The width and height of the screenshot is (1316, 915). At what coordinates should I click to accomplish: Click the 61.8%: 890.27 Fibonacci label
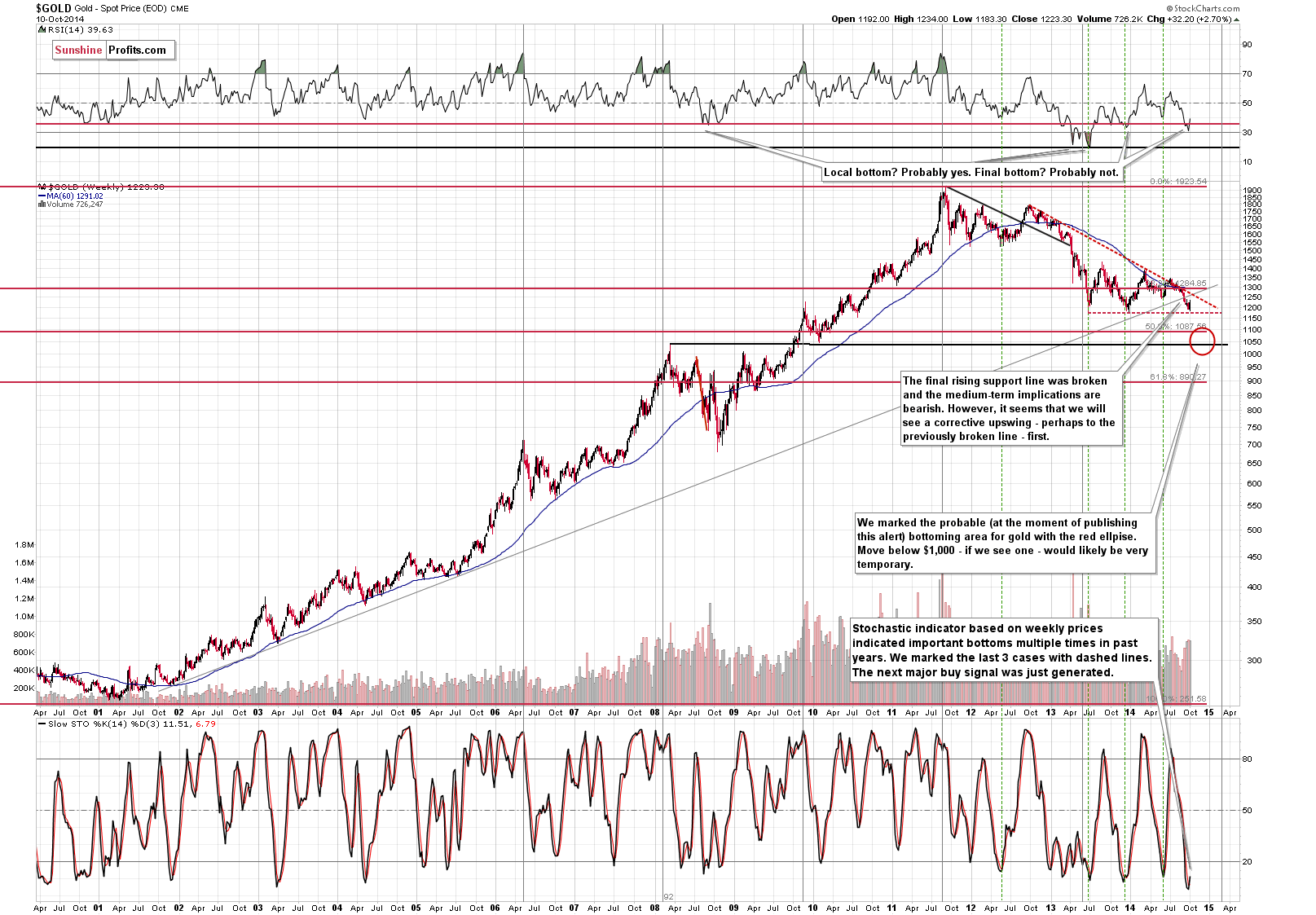click(1178, 377)
